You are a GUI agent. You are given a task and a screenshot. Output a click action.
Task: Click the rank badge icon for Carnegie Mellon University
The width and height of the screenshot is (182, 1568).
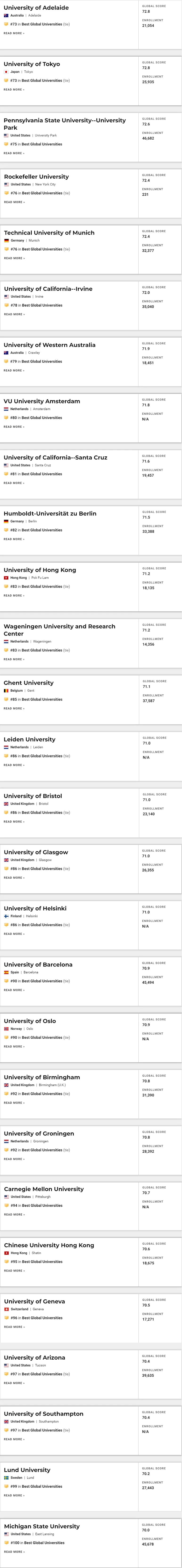coord(6,1205)
